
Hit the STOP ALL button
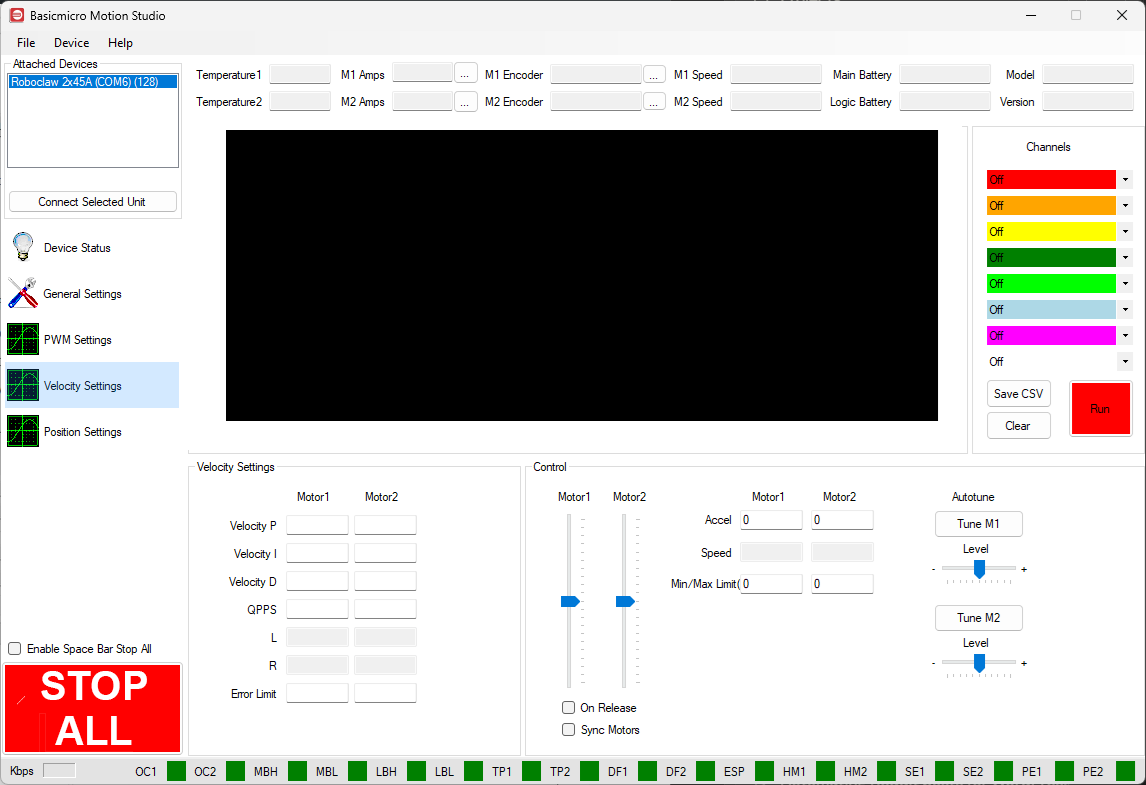tap(93, 708)
